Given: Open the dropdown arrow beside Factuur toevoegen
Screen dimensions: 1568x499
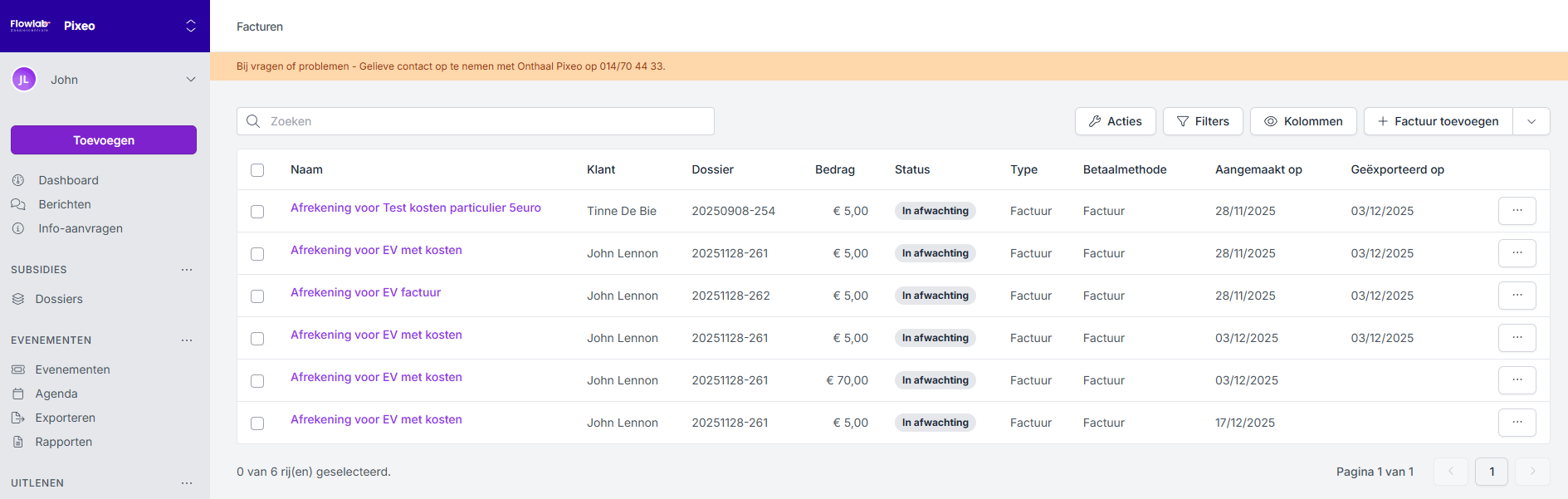Looking at the screenshot, I should click(x=1531, y=121).
